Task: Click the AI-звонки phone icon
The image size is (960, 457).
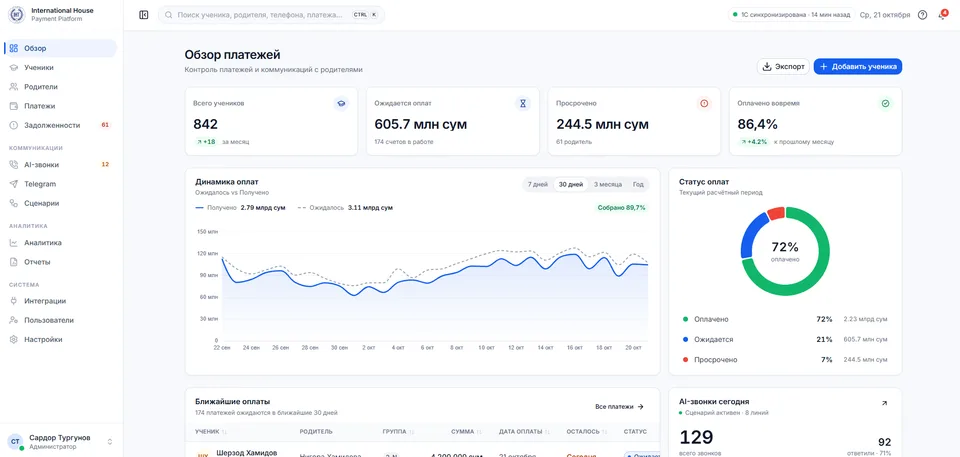Action: tap(13, 165)
